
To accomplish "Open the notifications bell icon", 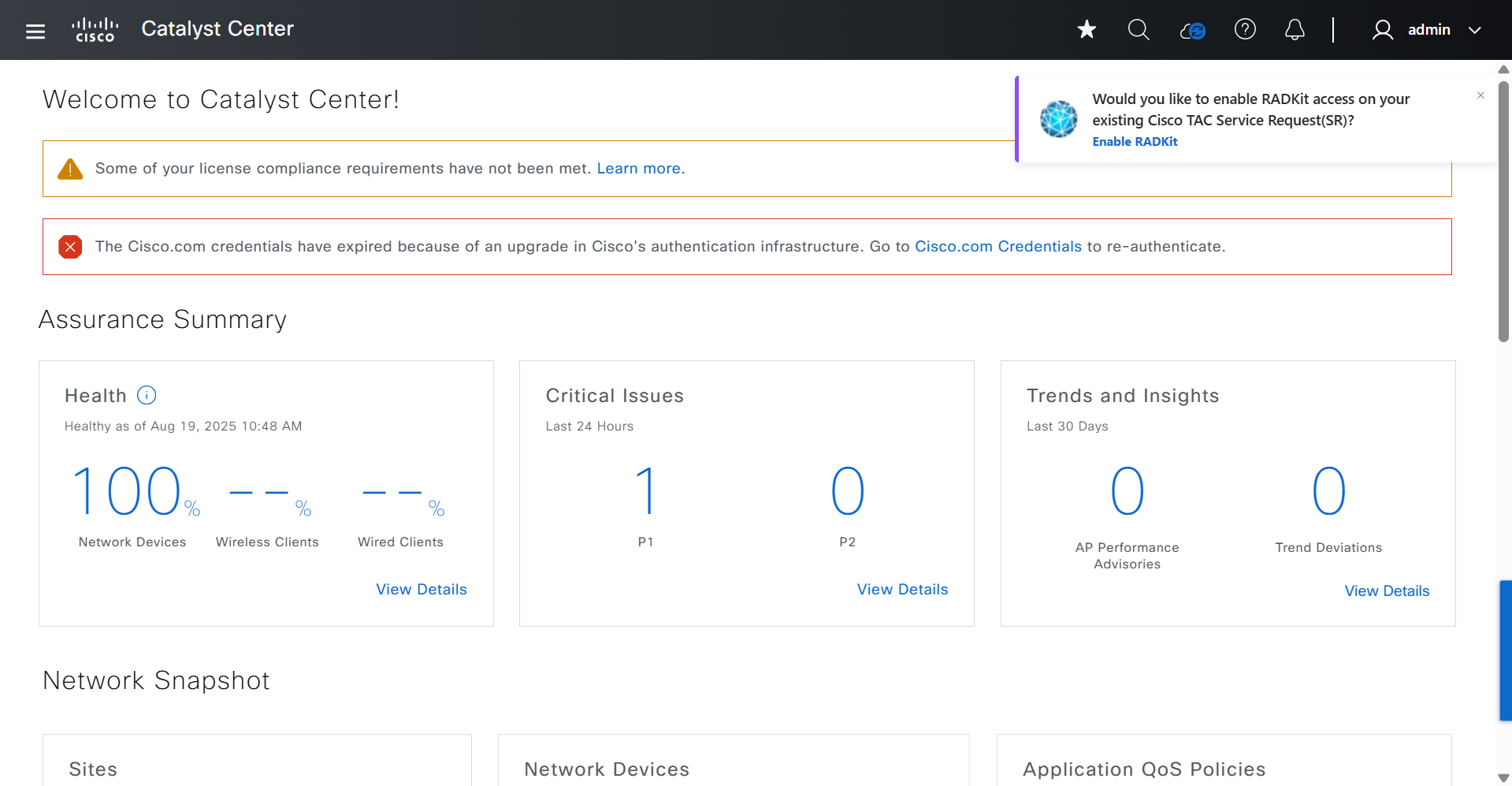I will click(x=1295, y=30).
